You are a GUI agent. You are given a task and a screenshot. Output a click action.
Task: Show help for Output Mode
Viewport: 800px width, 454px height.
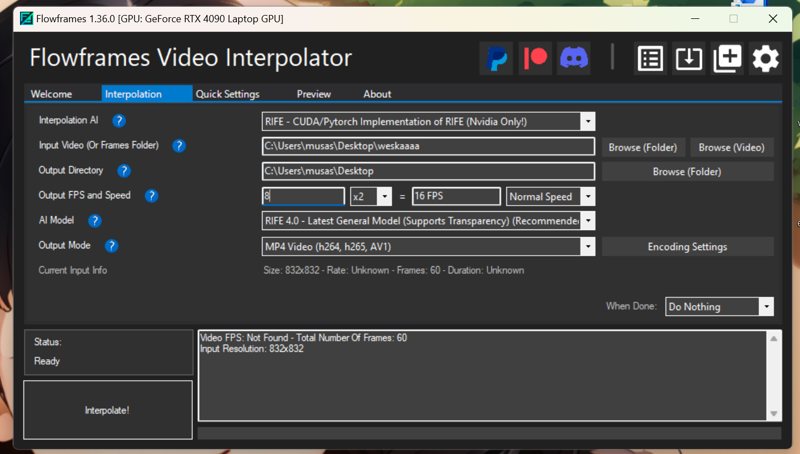pyautogui.click(x=111, y=246)
